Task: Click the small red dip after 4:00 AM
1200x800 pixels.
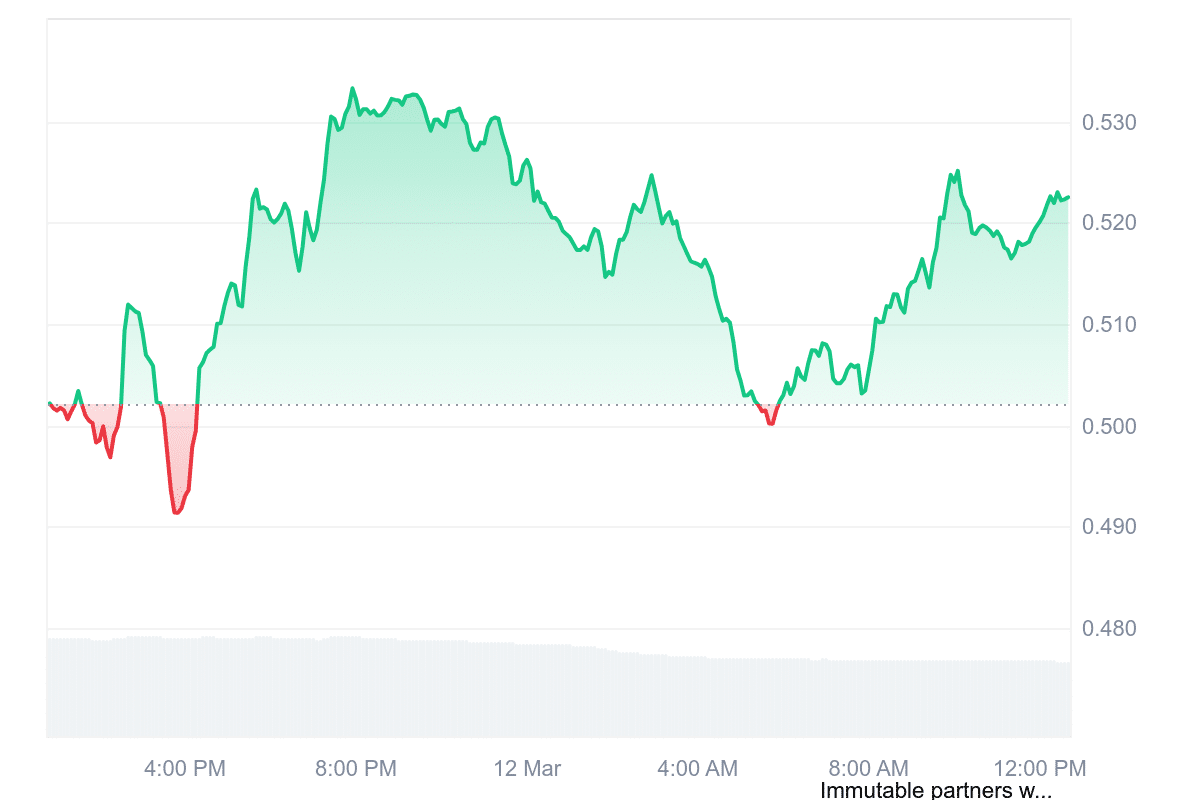Action: tap(771, 424)
